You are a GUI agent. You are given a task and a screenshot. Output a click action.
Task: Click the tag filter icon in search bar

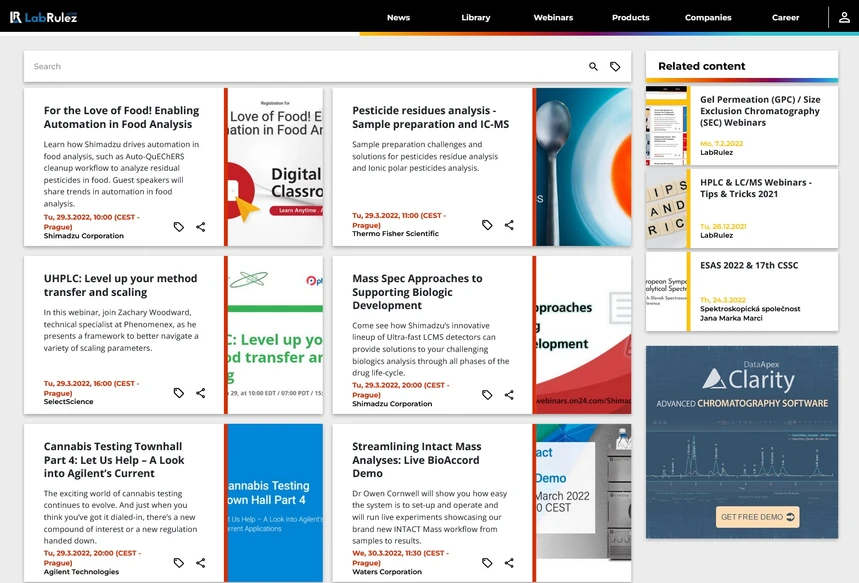pos(615,66)
